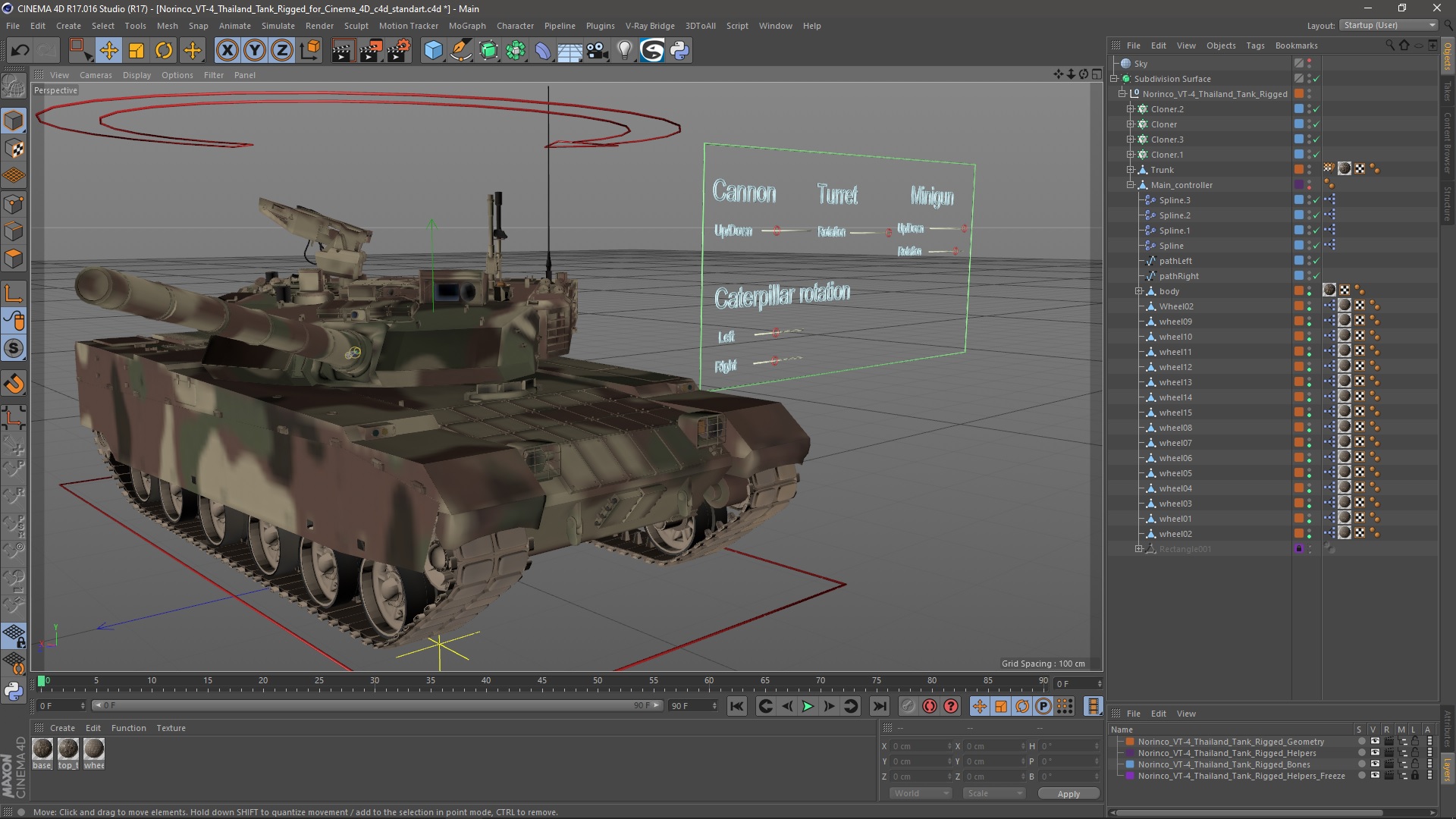Open Object Manager Tags menu
Screen dimensions: 1456x819
(x=1255, y=45)
